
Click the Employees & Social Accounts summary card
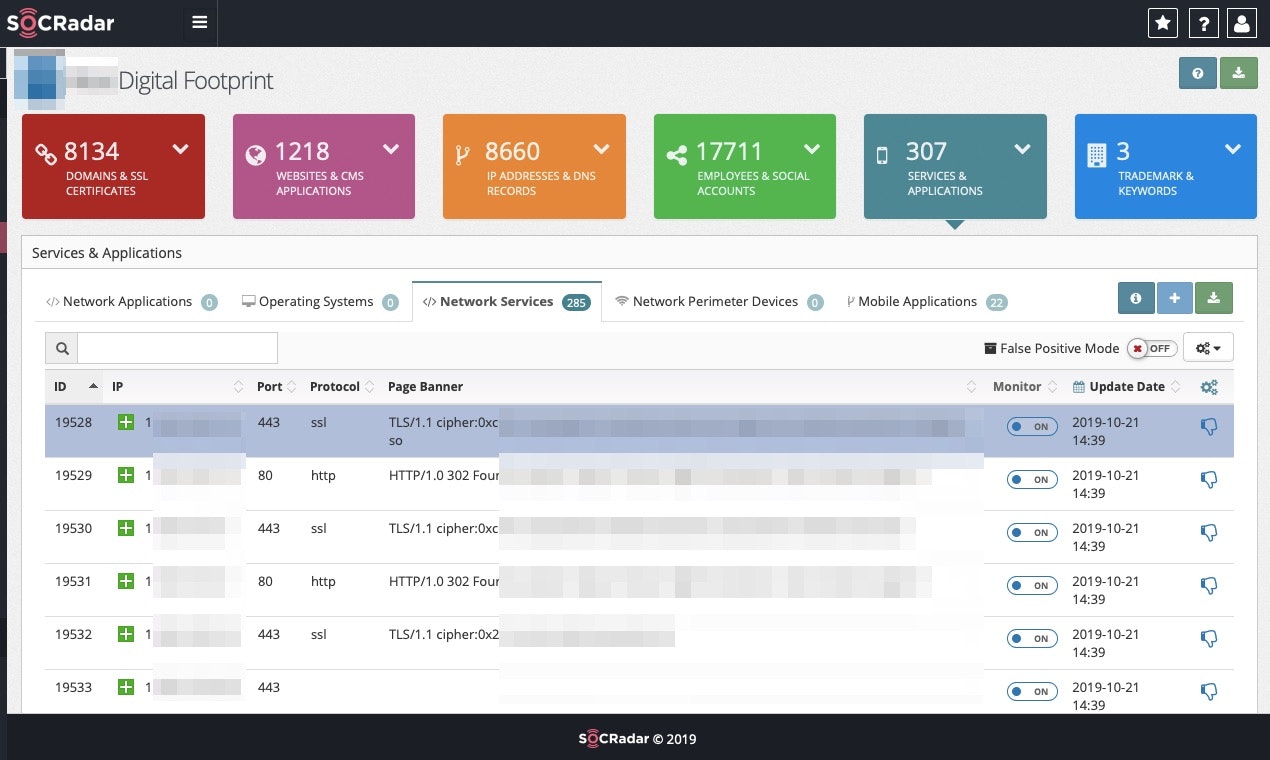744,166
